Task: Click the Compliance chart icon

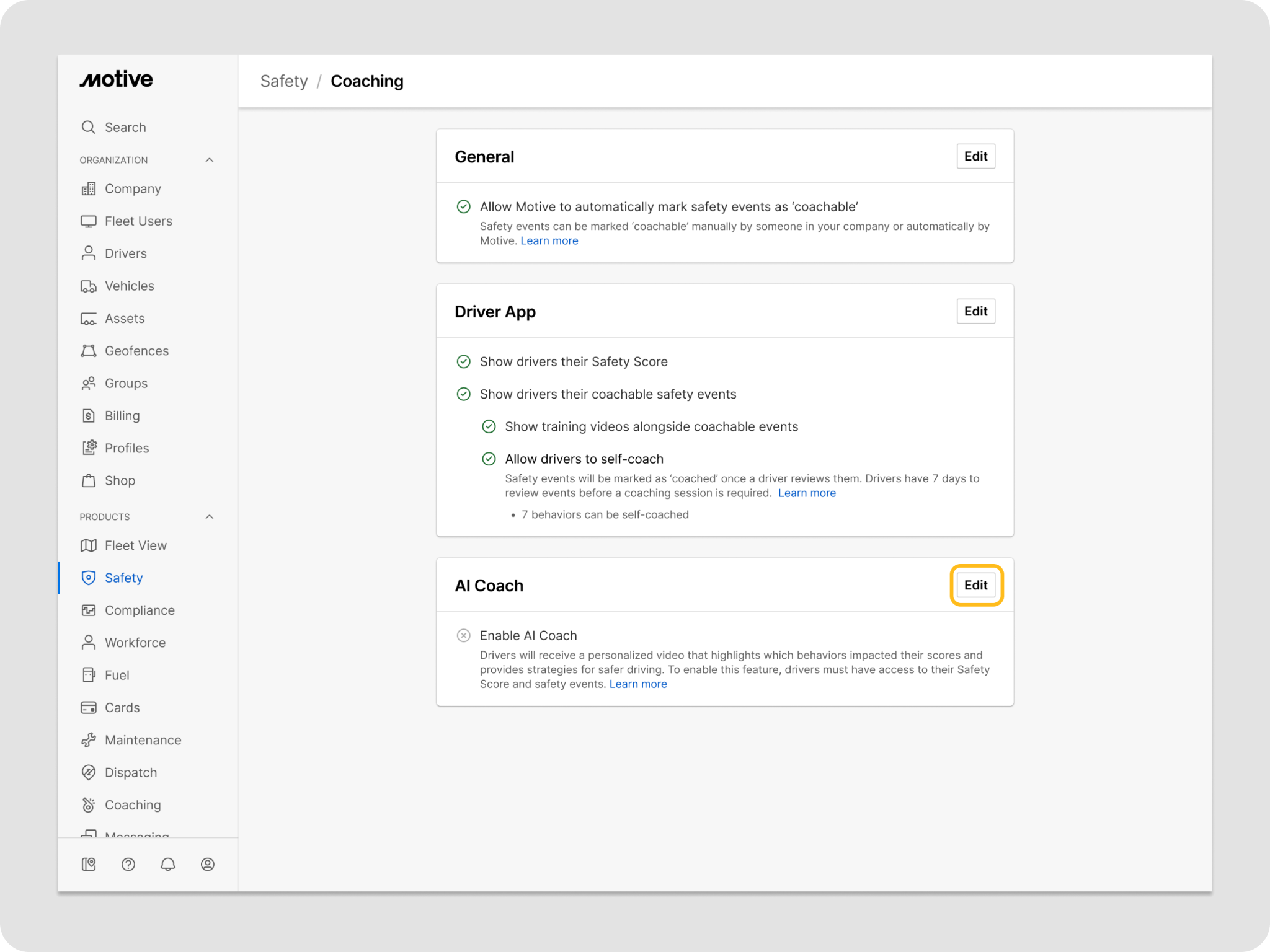Action: (x=89, y=610)
